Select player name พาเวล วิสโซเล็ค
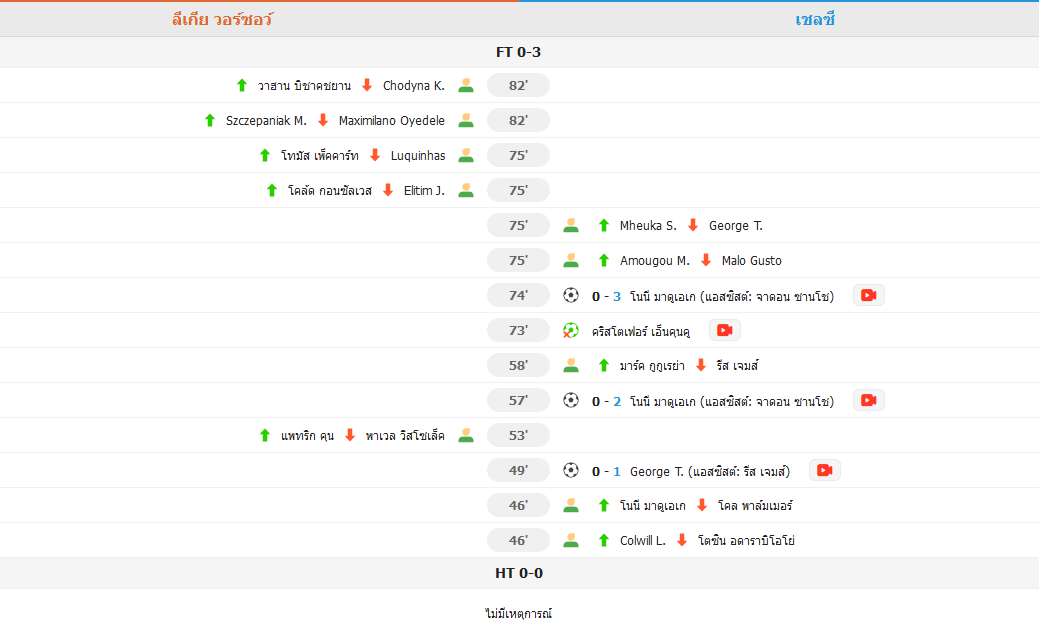 click(405, 436)
